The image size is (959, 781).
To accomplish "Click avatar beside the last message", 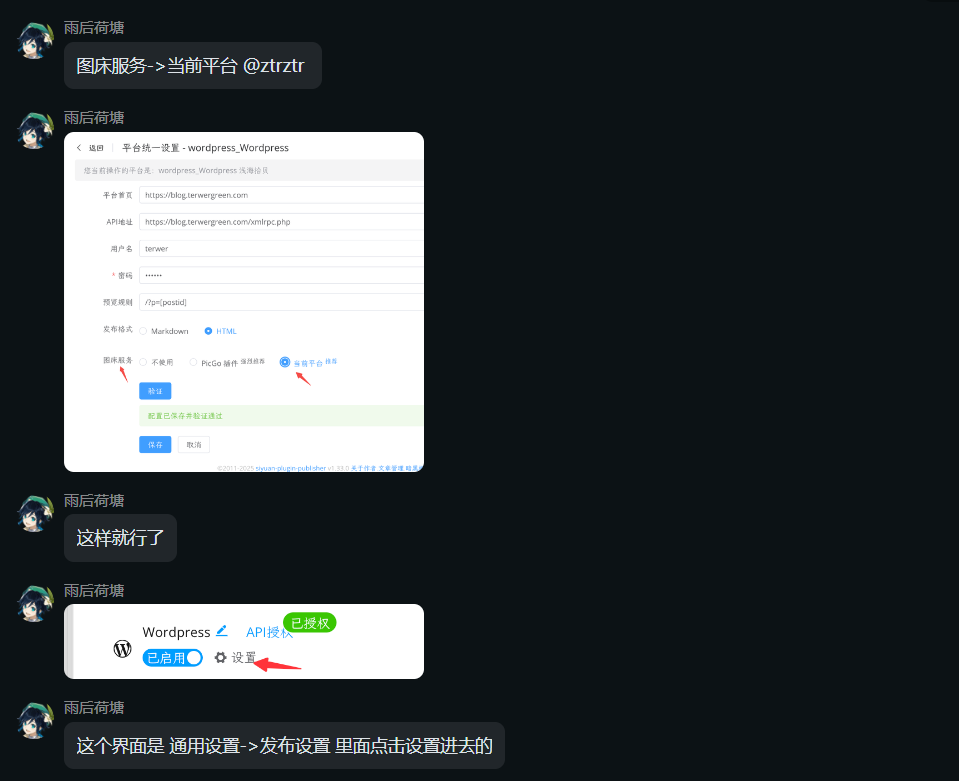I will tap(36, 719).
